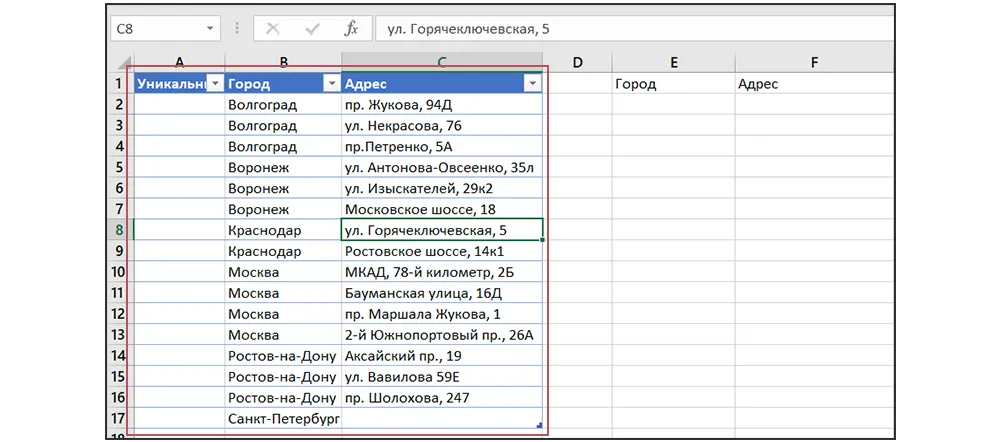Click the fill handle of cell C8

point(543,240)
